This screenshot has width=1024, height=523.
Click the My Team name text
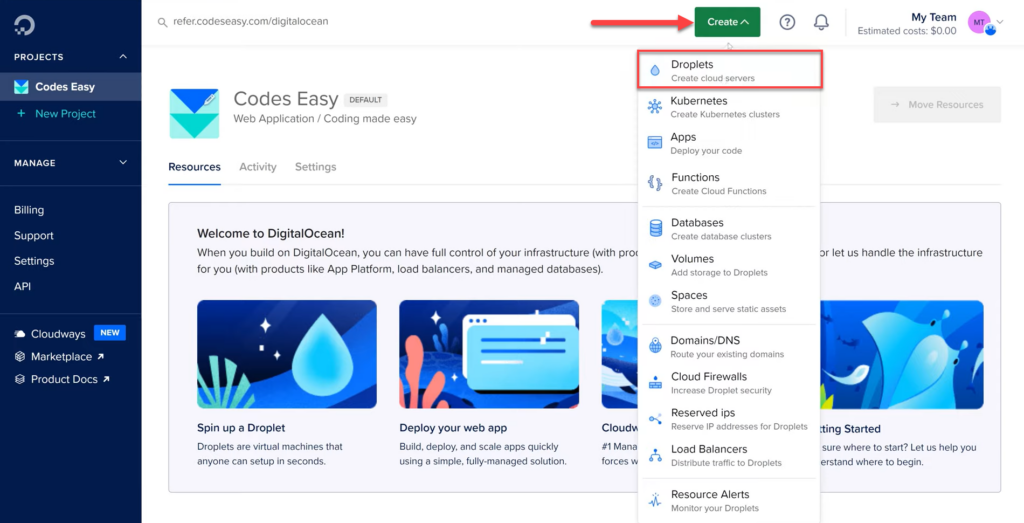click(934, 17)
